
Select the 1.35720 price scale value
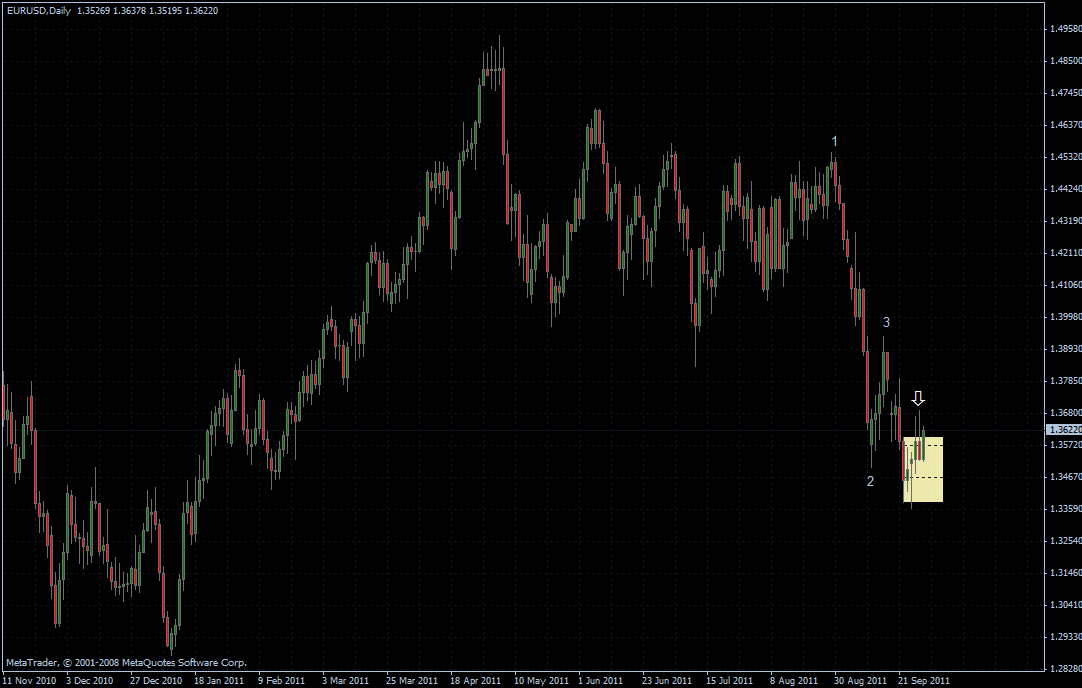tap(1065, 445)
